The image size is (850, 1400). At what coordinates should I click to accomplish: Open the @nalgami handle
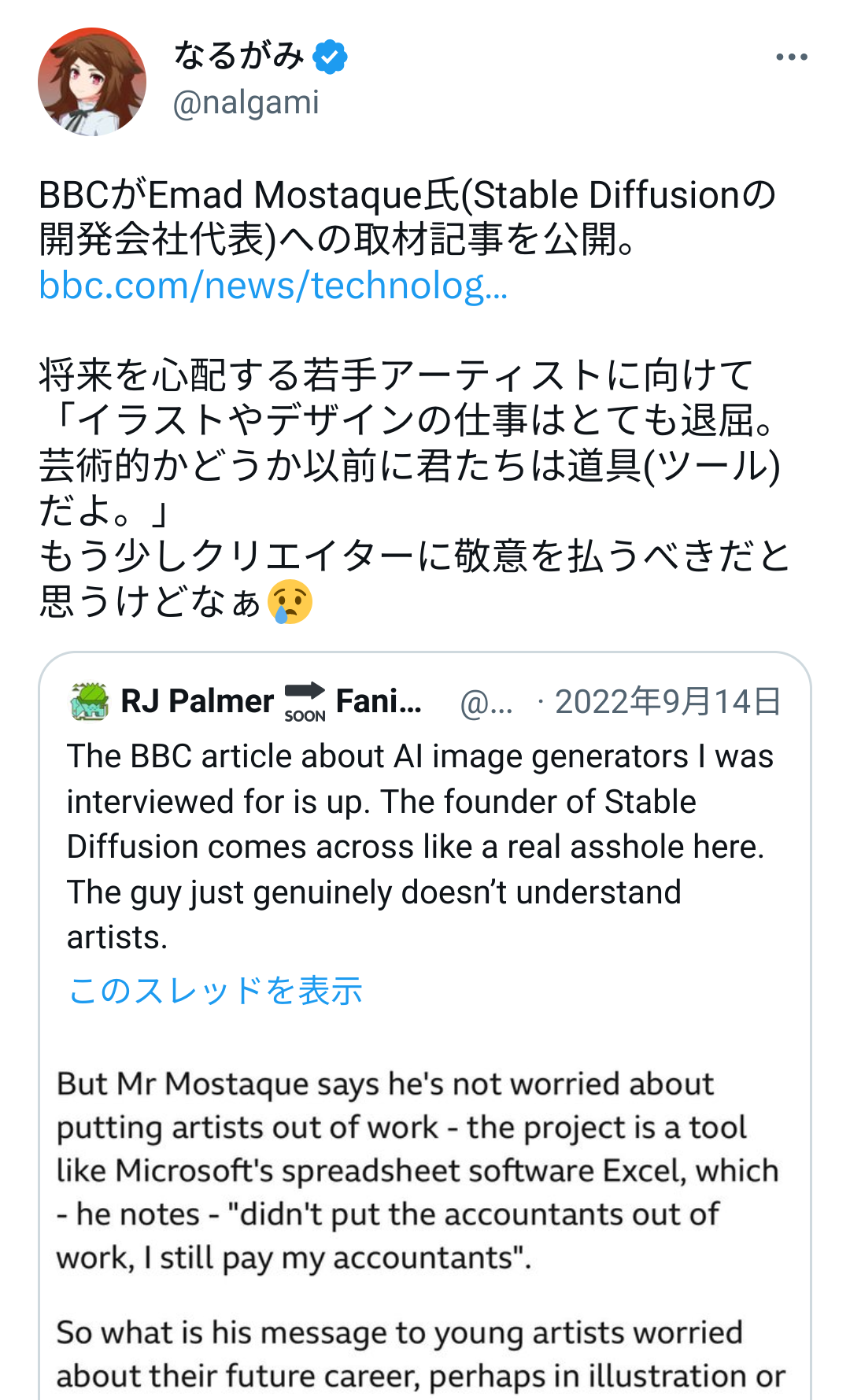[246, 102]
